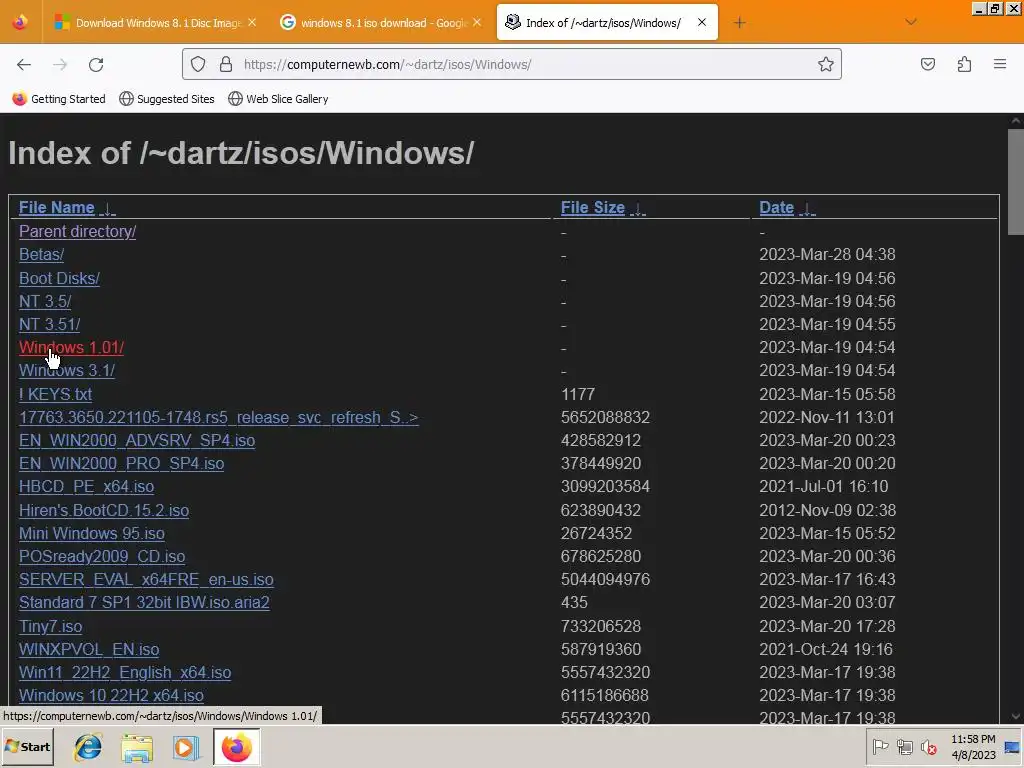Click descending arrow next to Date
This screenshot has width=1024, height=768.
tap(808, 209)
